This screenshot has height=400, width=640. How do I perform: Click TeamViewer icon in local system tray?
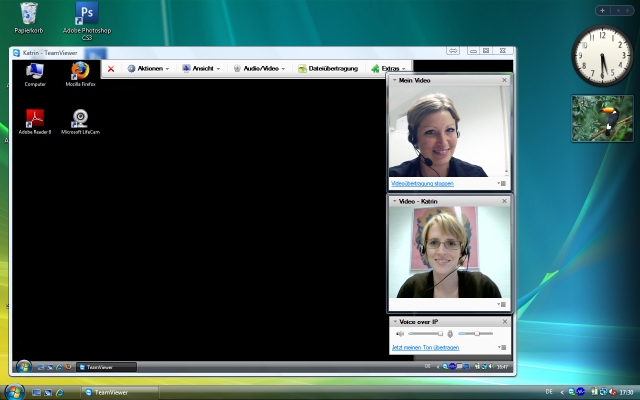pyautogui.click(x=572, y=392)
